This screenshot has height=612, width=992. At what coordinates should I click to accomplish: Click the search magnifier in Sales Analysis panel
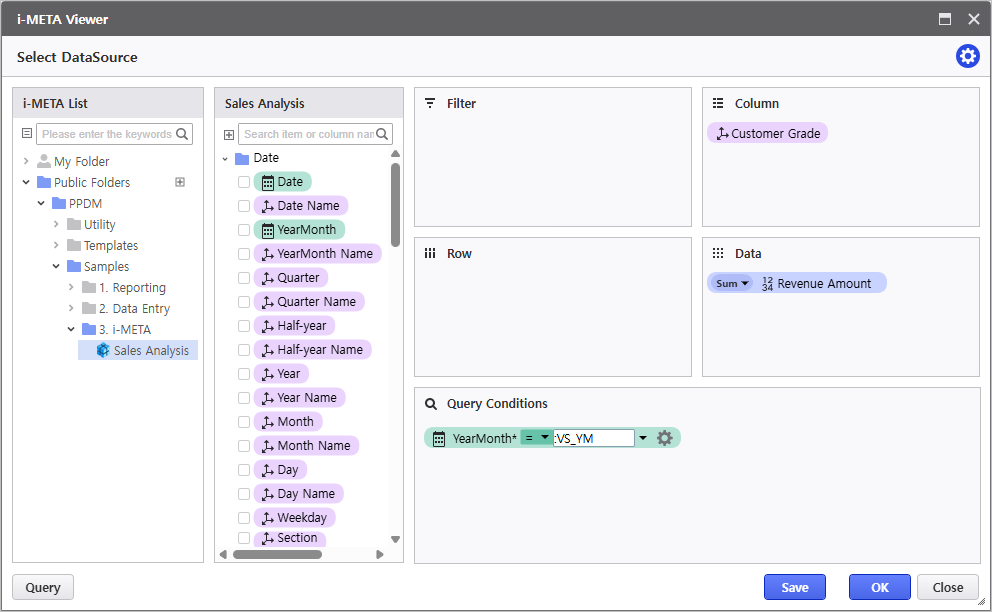[x=382, y=134]
